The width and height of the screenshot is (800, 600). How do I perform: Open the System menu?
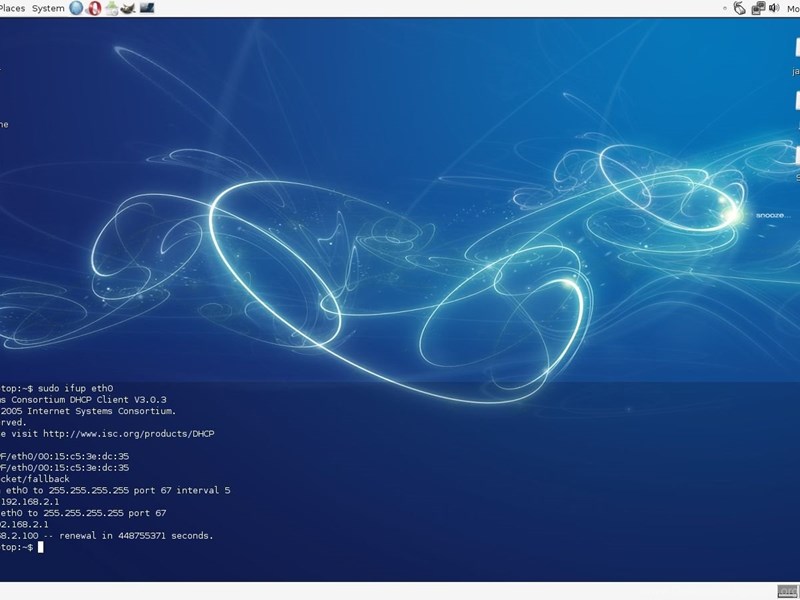click(x=48, y=8)
